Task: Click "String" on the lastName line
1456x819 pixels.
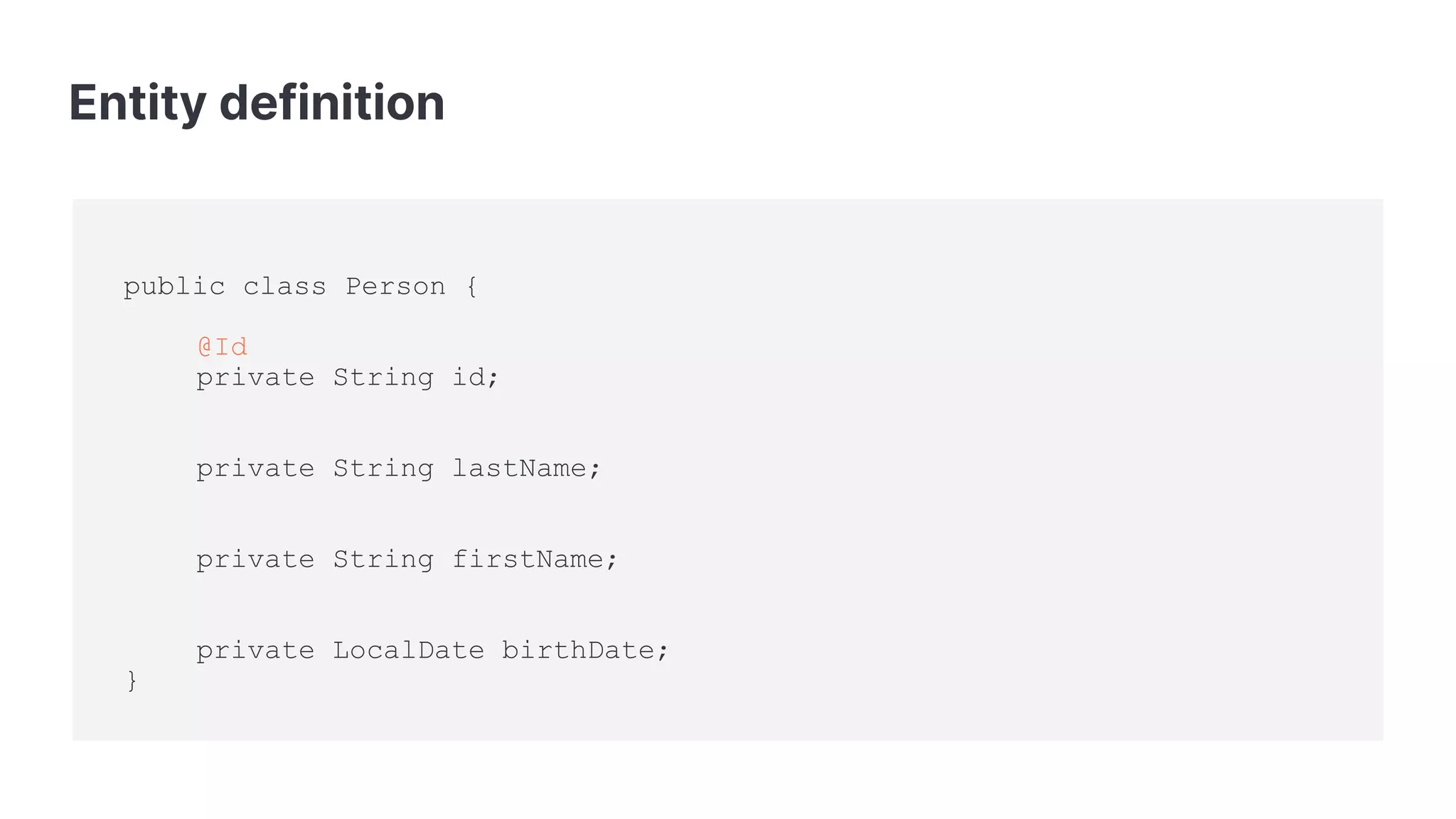Action: pos(383,468)
